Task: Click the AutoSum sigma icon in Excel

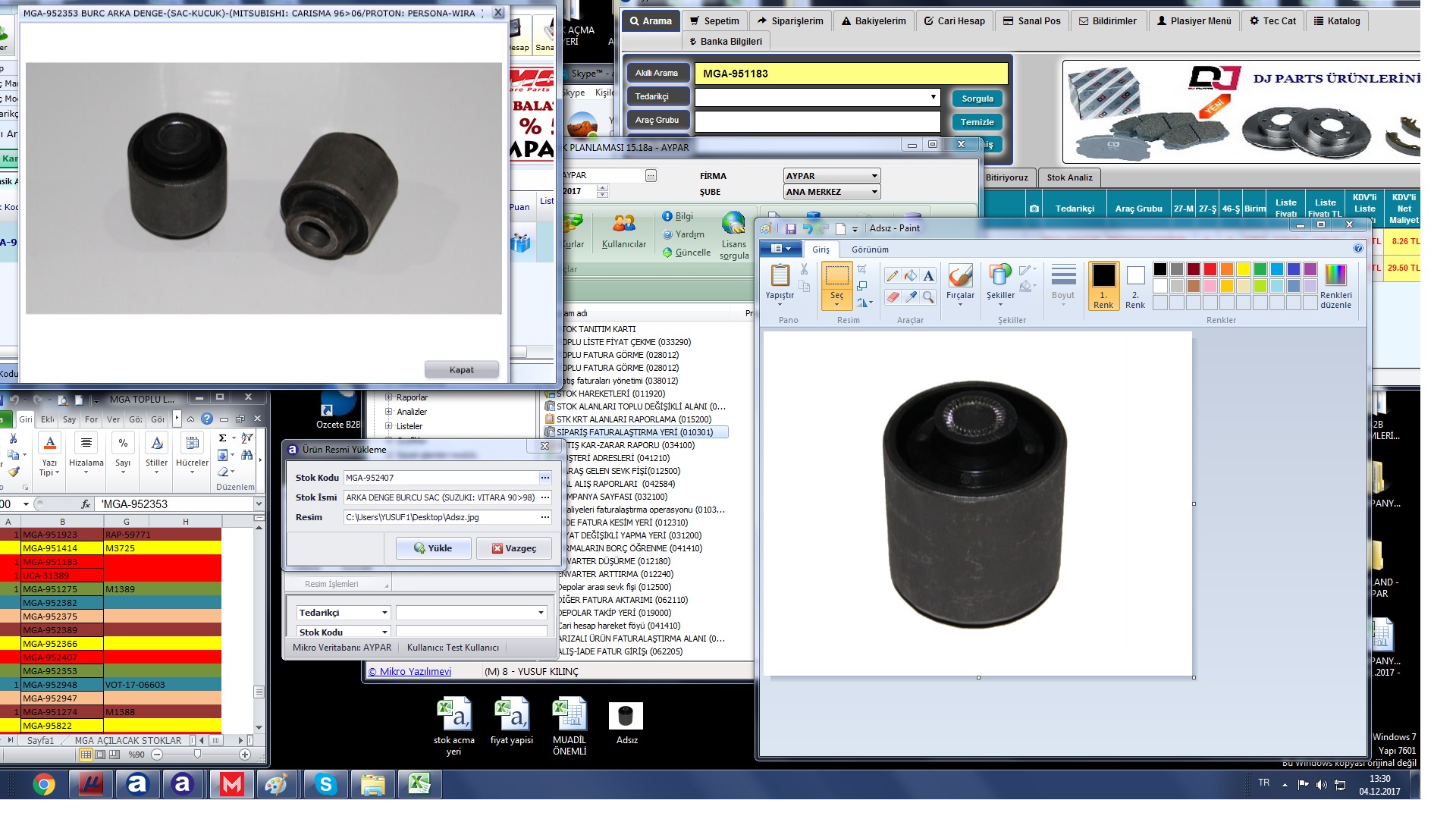Action: (222, 438)
